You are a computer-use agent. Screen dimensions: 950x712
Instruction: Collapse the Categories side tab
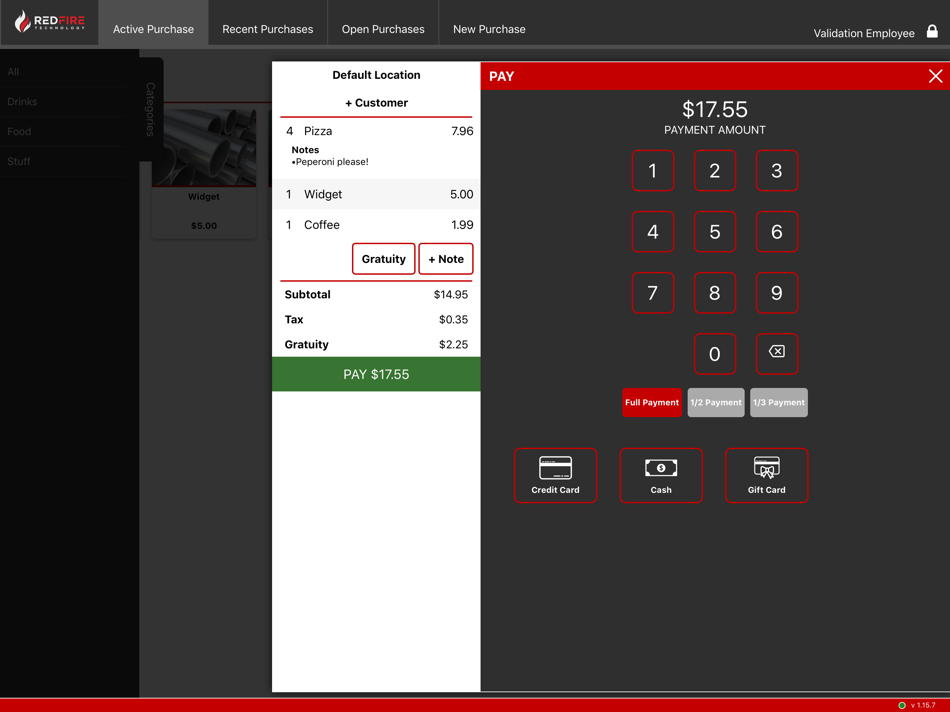tap(151, 109)
